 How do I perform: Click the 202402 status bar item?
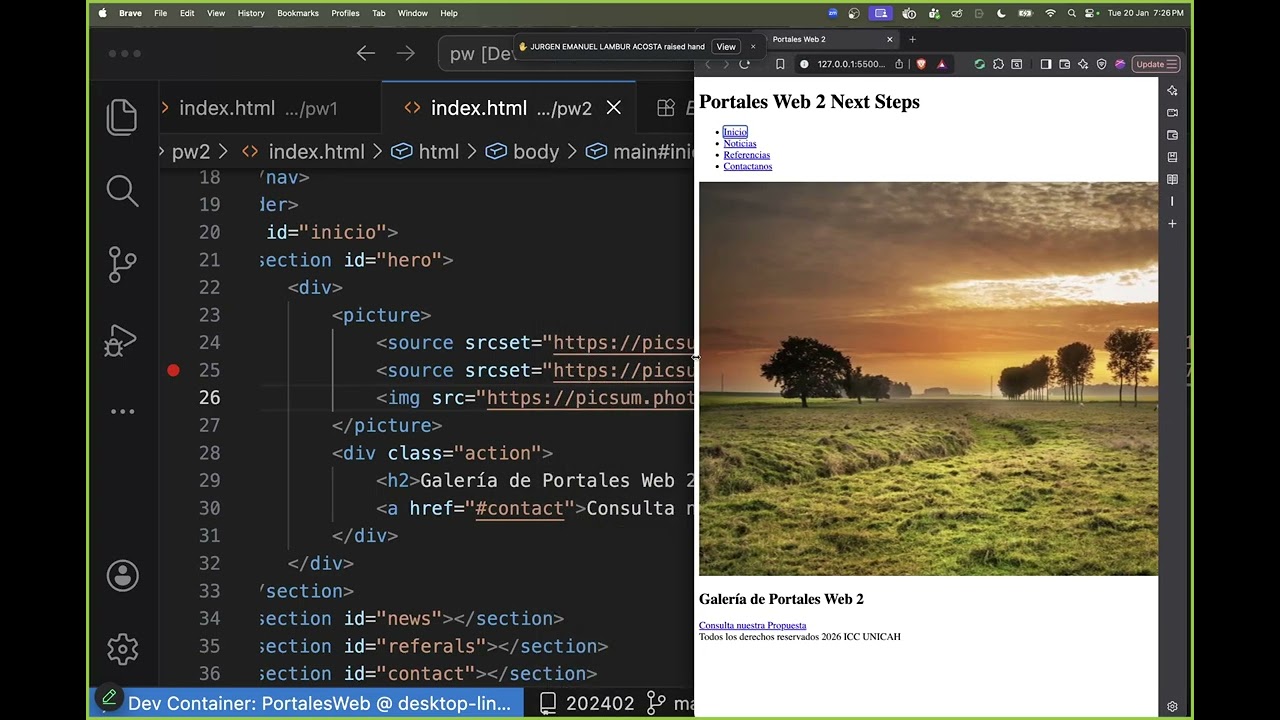pos(588,703)
